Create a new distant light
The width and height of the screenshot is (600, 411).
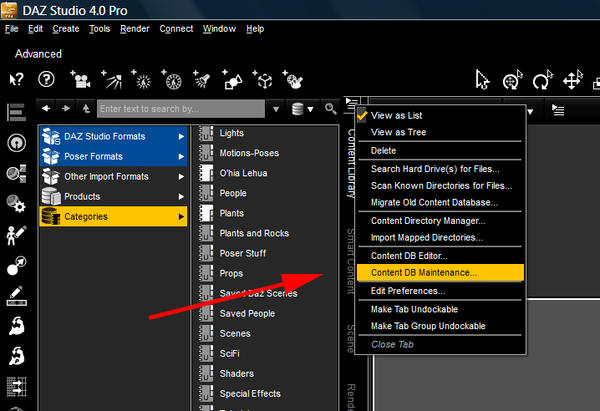(x=111, y=80)
